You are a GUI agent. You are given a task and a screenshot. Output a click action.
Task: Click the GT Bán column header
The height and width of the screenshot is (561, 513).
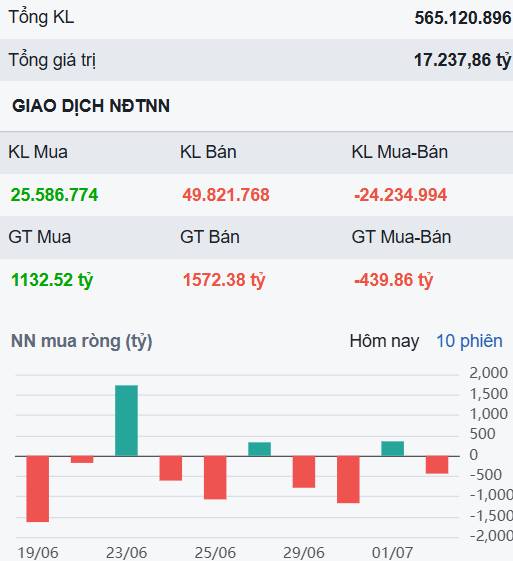(x=210, y=237)
